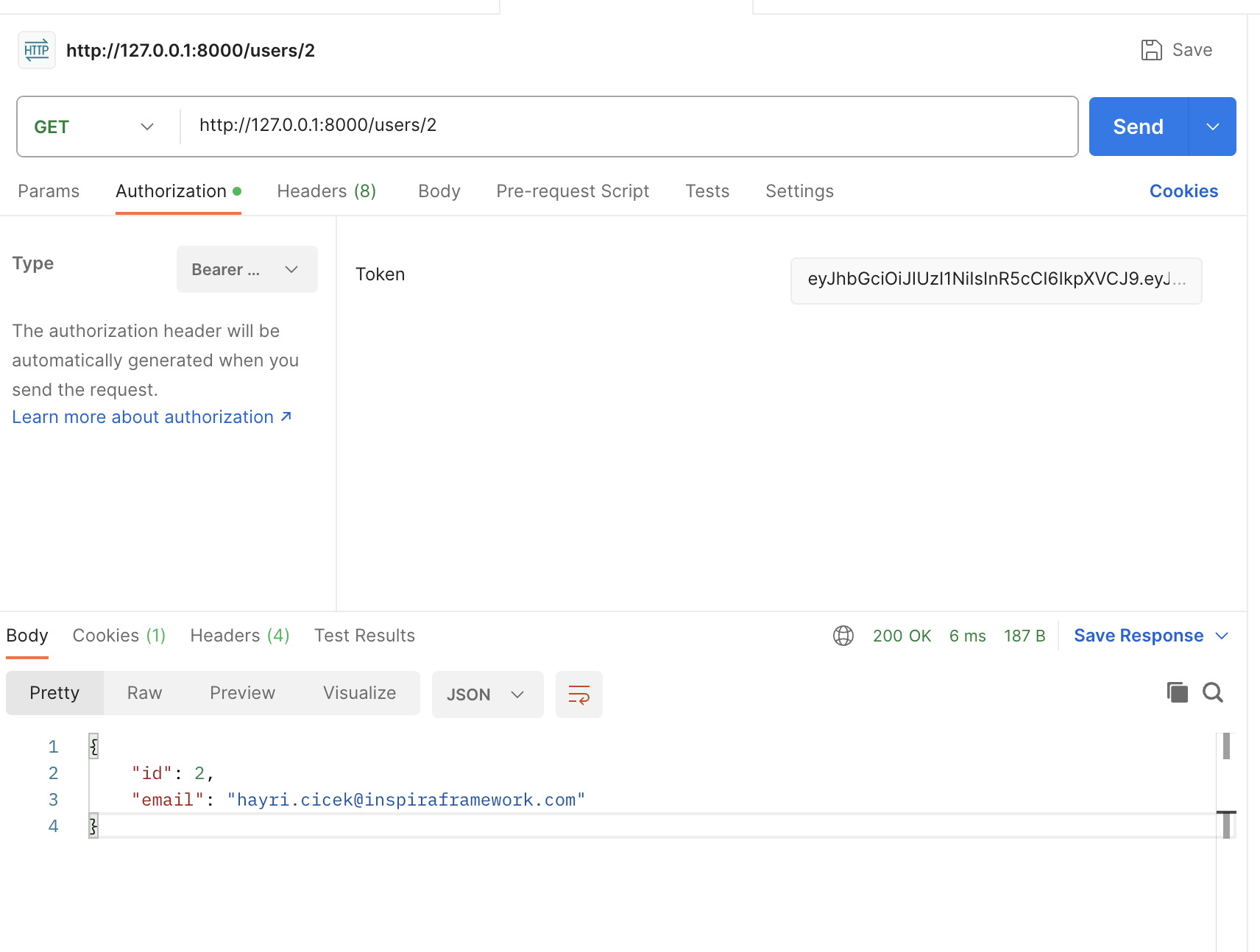Select the Authorization tab
Screen dimensions: 1260x952
click(178, 191)
